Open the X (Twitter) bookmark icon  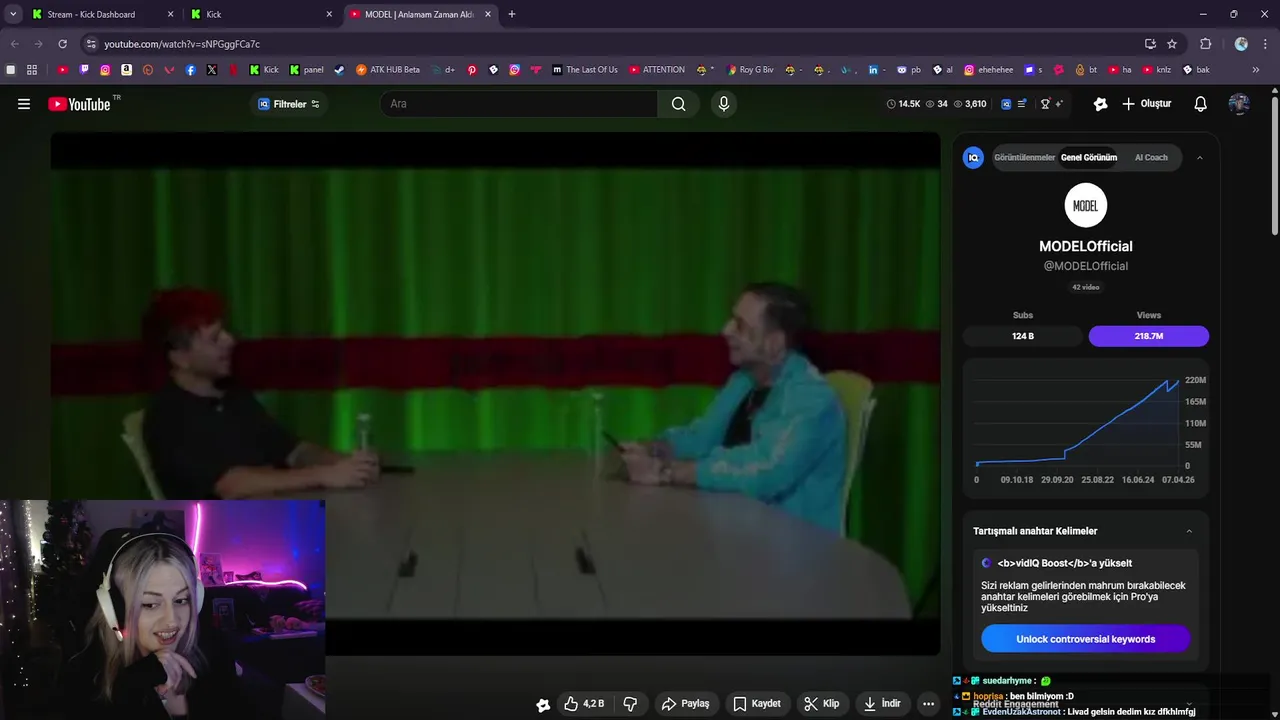point(212,70)
